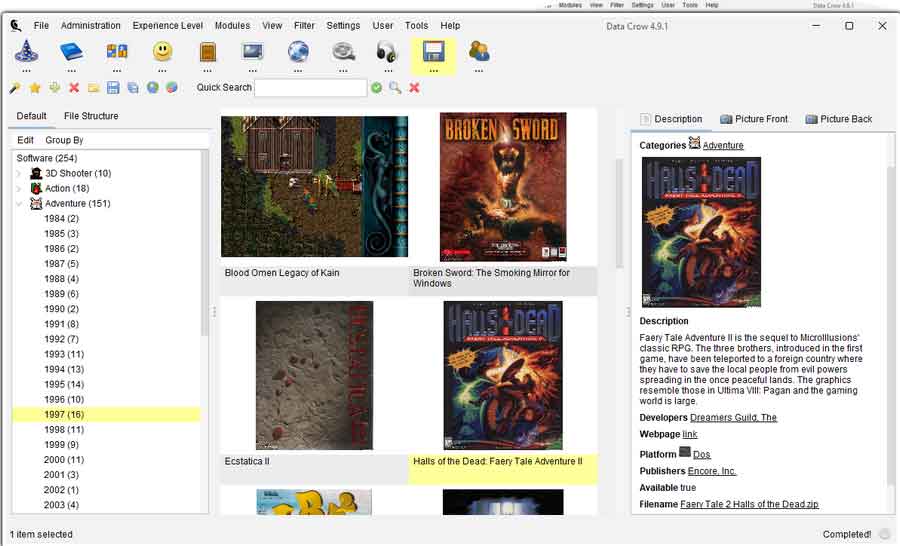Open the Experience Level menu
The image size is (900, 546).
[x=168, y=26]
